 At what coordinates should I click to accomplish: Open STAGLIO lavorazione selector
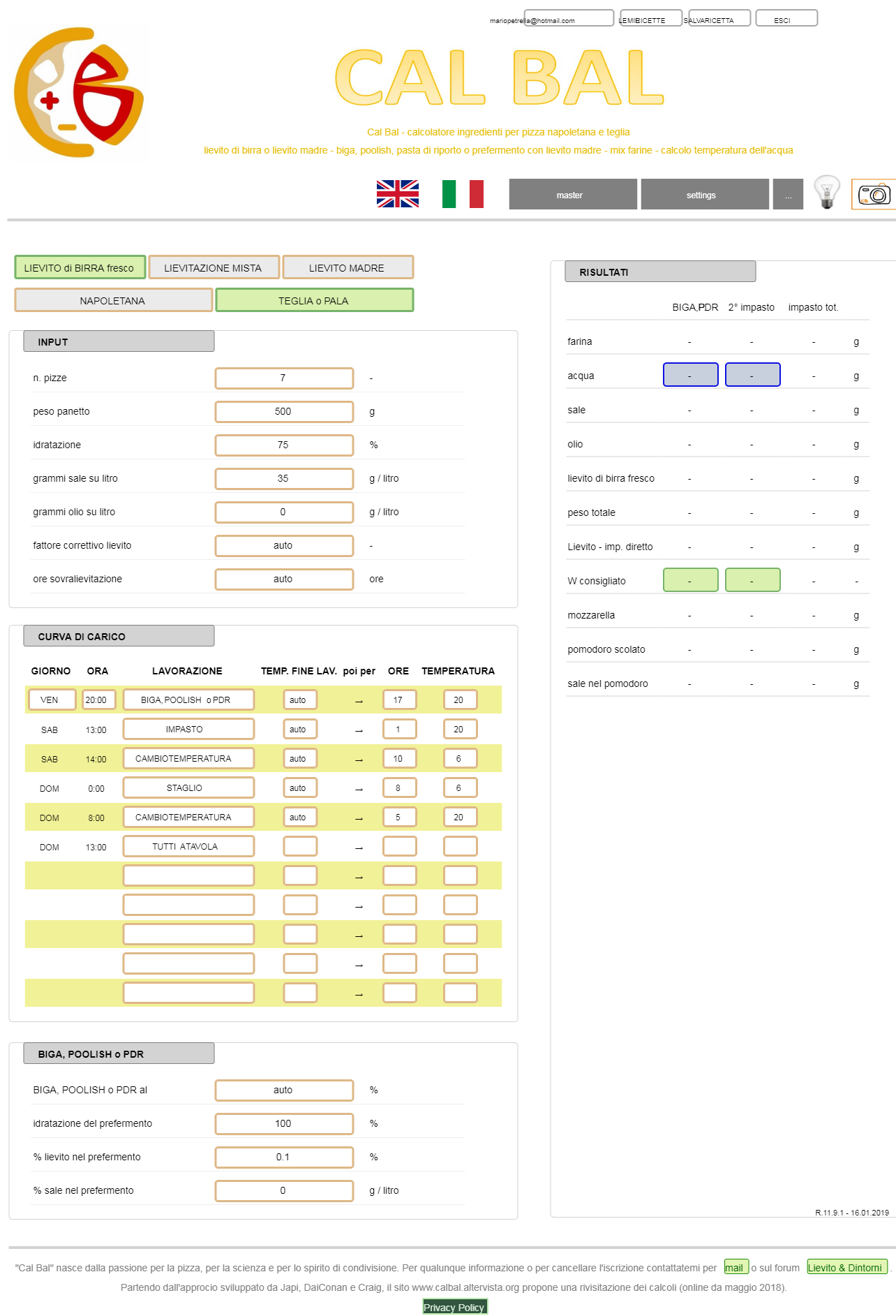pyautogui.click(x=188, y=788)
